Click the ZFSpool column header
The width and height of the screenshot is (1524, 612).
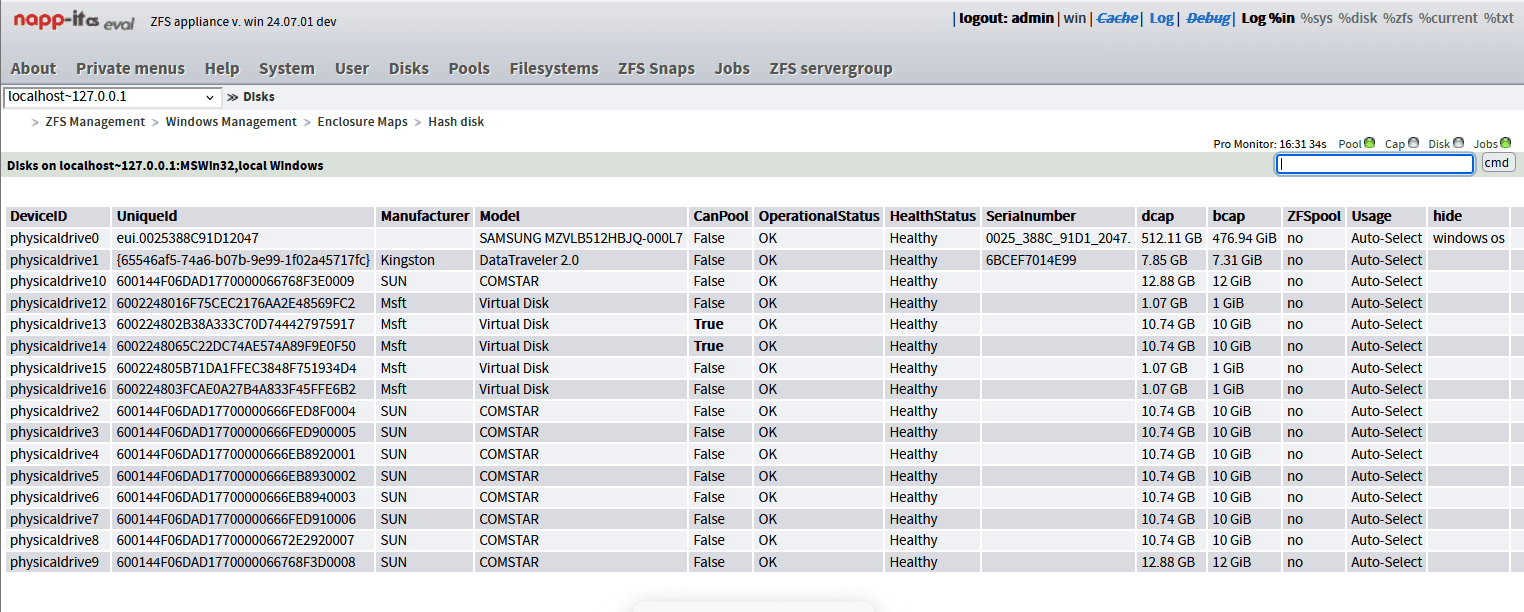(1314, 216)
